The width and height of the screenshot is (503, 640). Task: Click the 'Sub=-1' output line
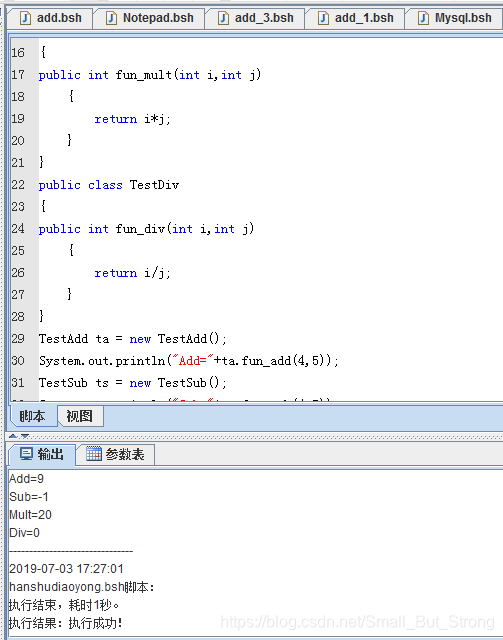pos(29,497)
